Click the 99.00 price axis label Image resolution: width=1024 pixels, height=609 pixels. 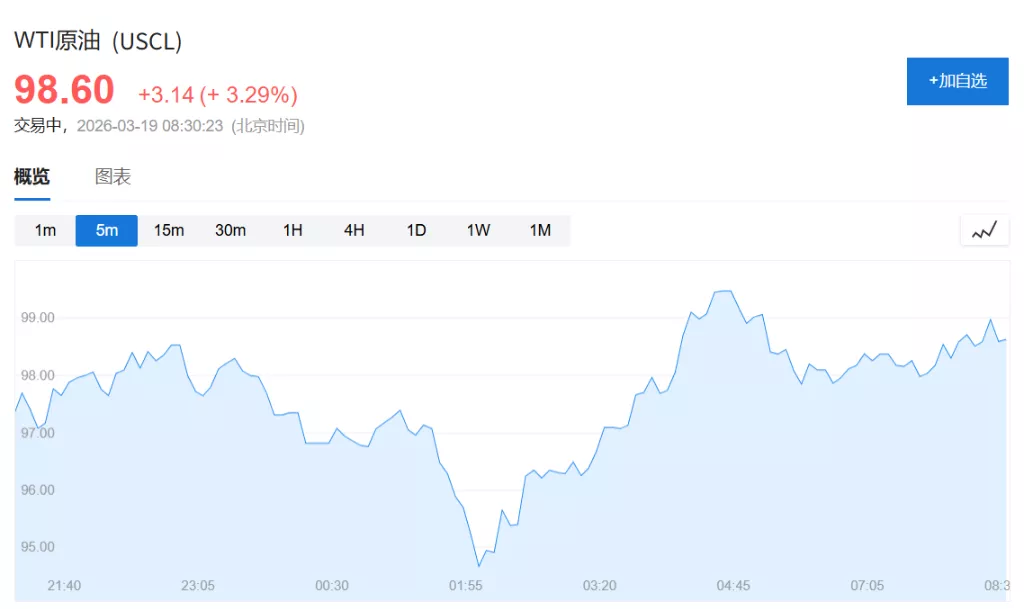[38, 317]
